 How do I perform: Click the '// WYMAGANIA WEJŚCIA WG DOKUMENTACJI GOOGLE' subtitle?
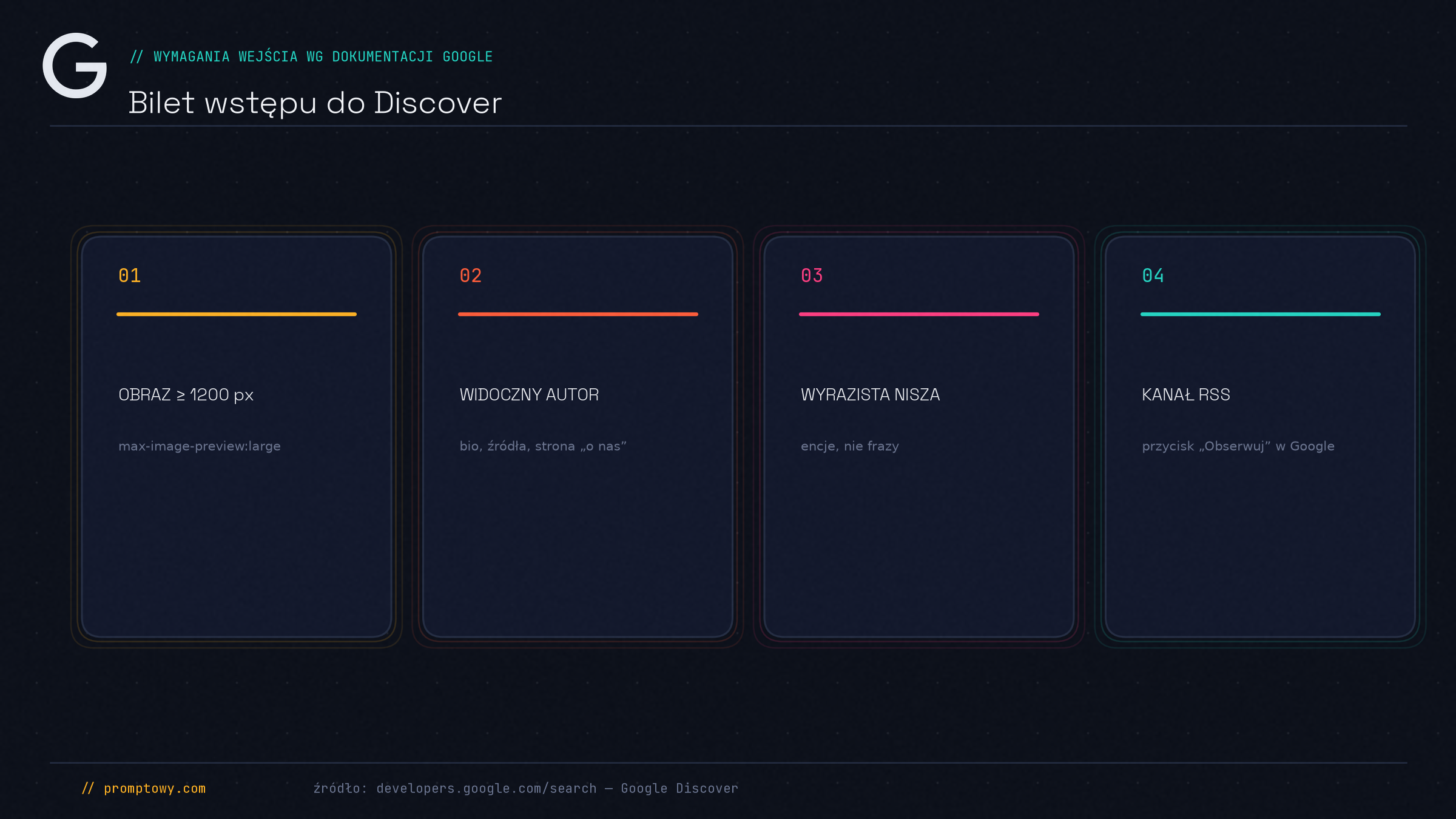point(311,57)
